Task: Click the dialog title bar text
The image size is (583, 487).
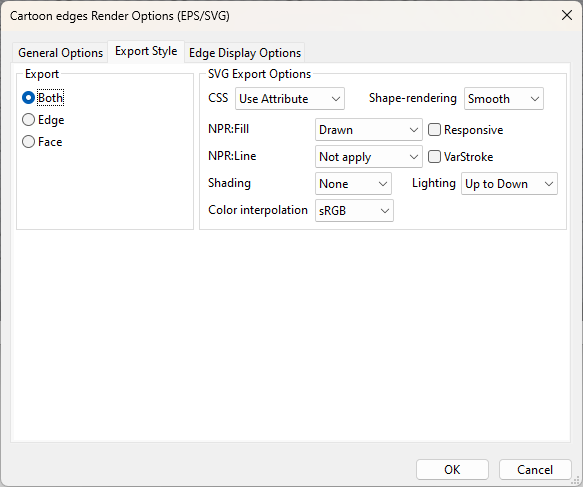Action: point(120,16)
